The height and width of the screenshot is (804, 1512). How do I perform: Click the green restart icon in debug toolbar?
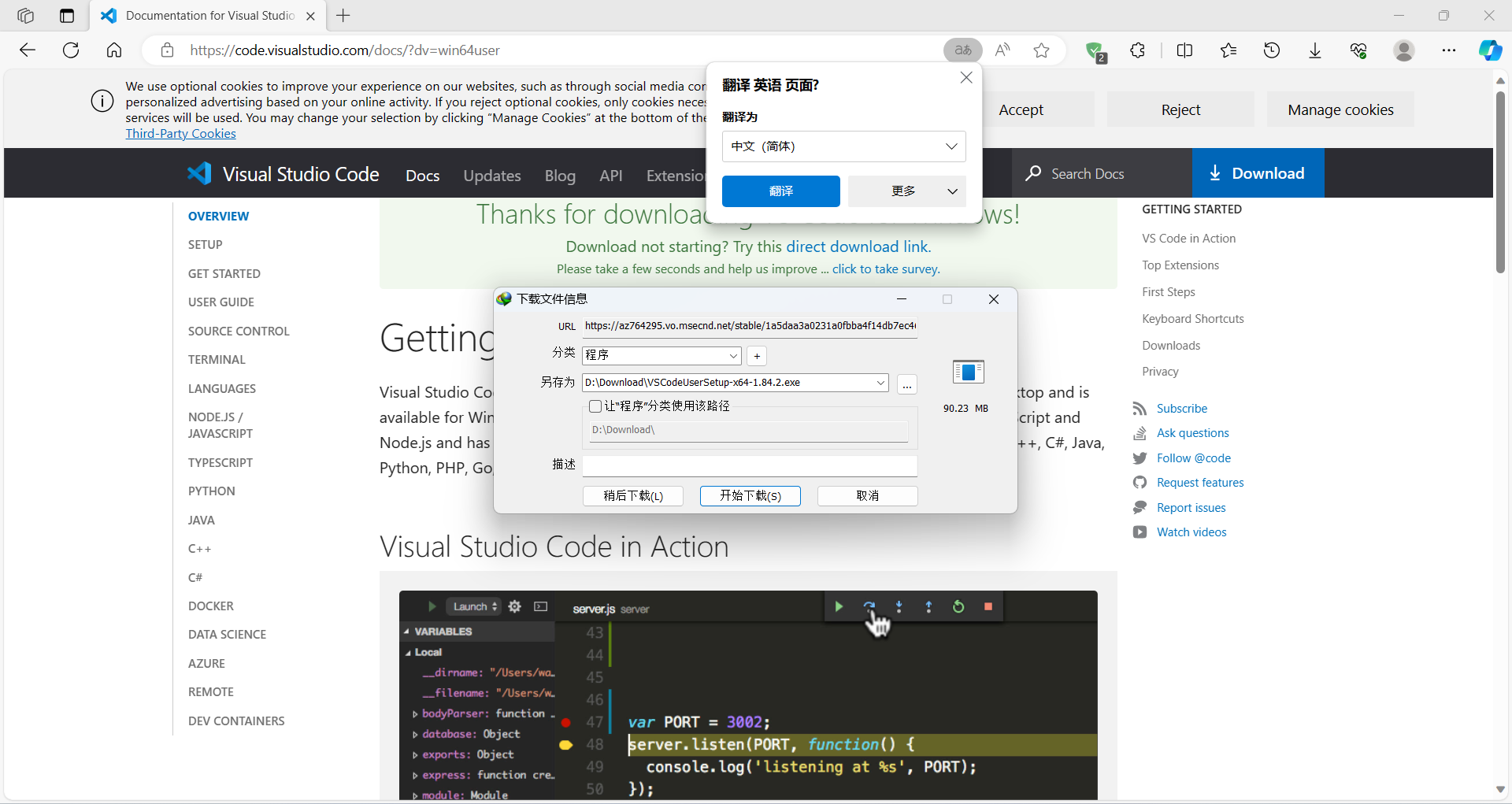(x=958, y=606)
